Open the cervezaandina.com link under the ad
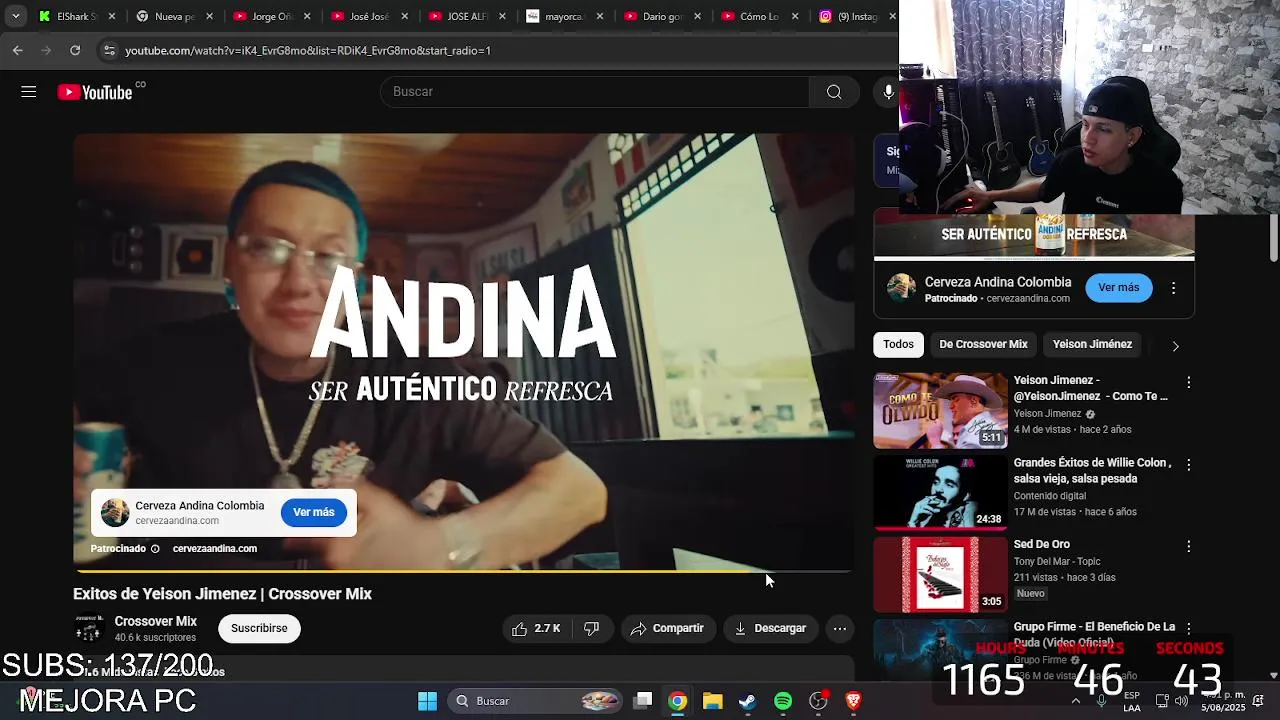The width and height of the screenshot is (1280, 720). (215, 548)
